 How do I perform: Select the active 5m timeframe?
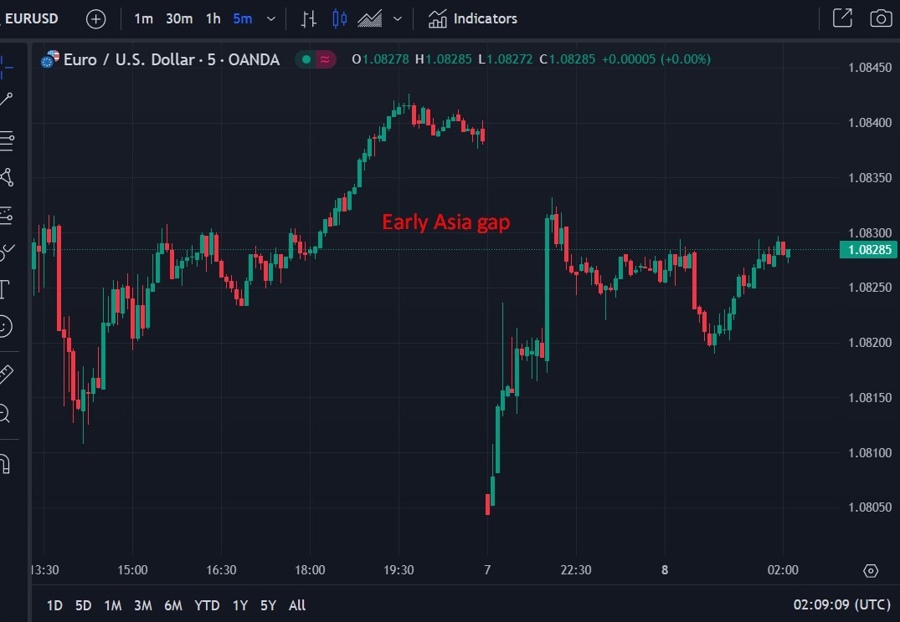242,19
